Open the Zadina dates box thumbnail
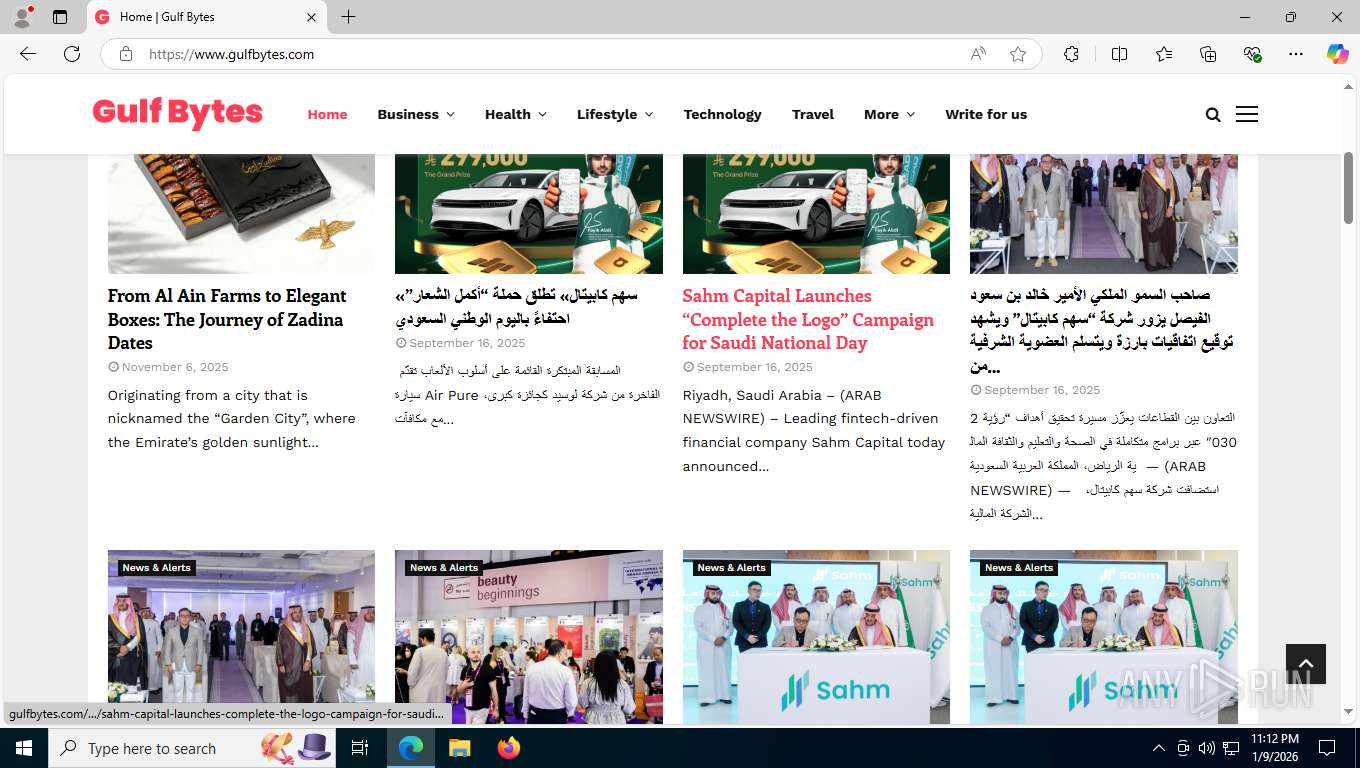Viewport: 1360px width, 768px height. coord(241,213)
